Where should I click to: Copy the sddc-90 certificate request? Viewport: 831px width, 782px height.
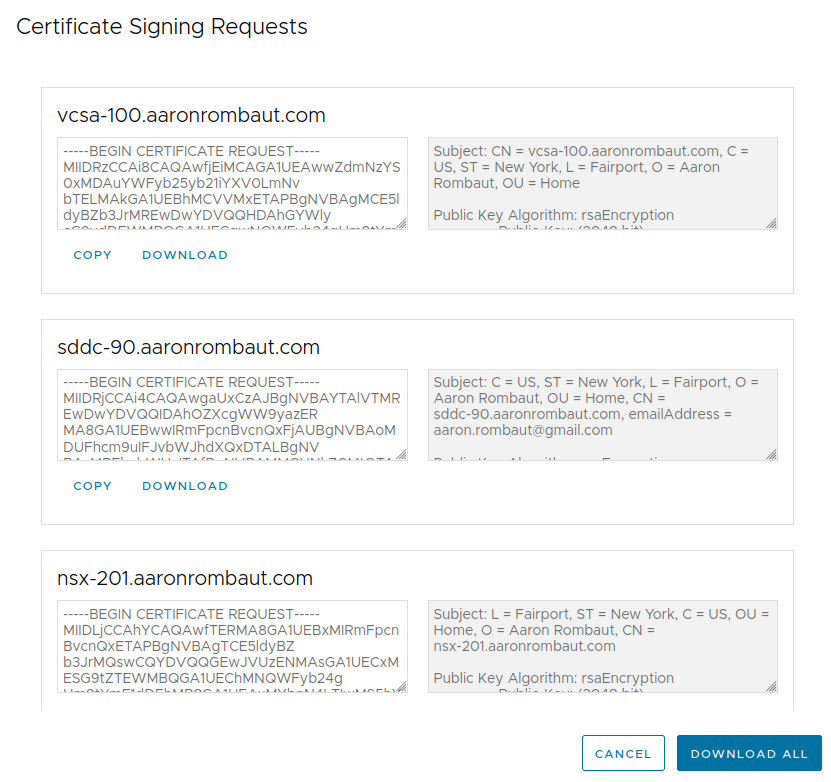(x=93, y=486)
